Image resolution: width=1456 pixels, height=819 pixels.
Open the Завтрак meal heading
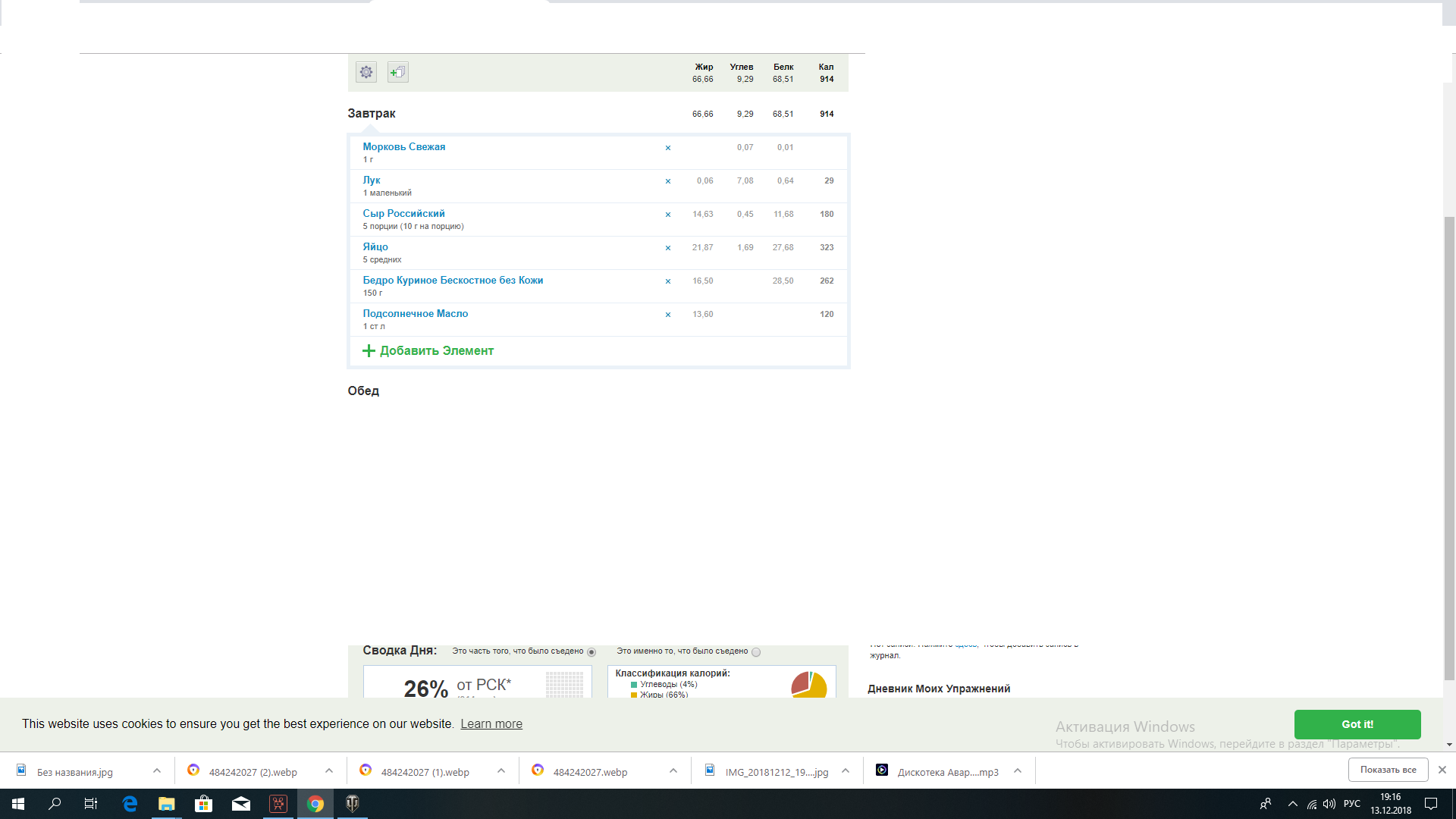pos(372,114)
